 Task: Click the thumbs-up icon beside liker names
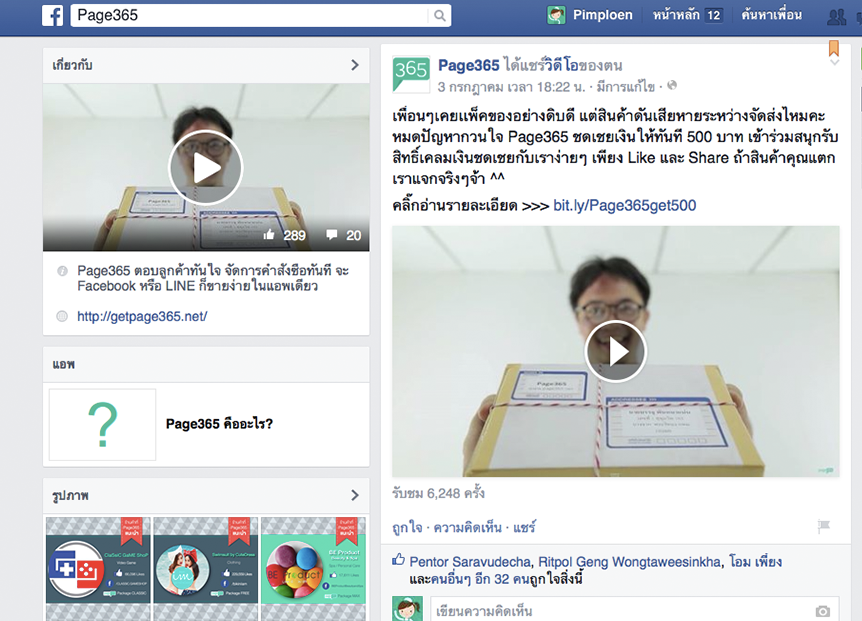pos(399,560)
